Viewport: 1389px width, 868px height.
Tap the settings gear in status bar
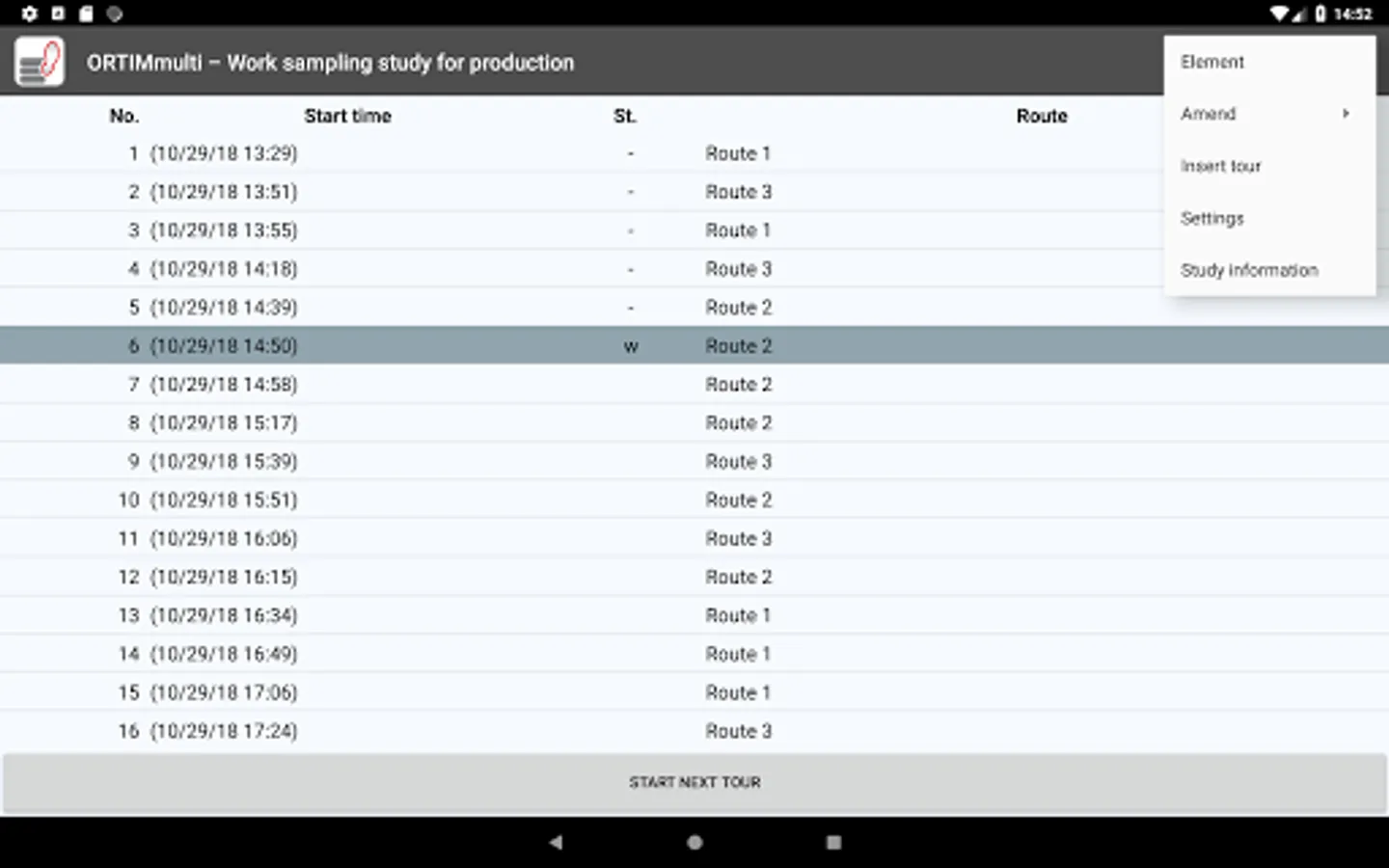29,14
